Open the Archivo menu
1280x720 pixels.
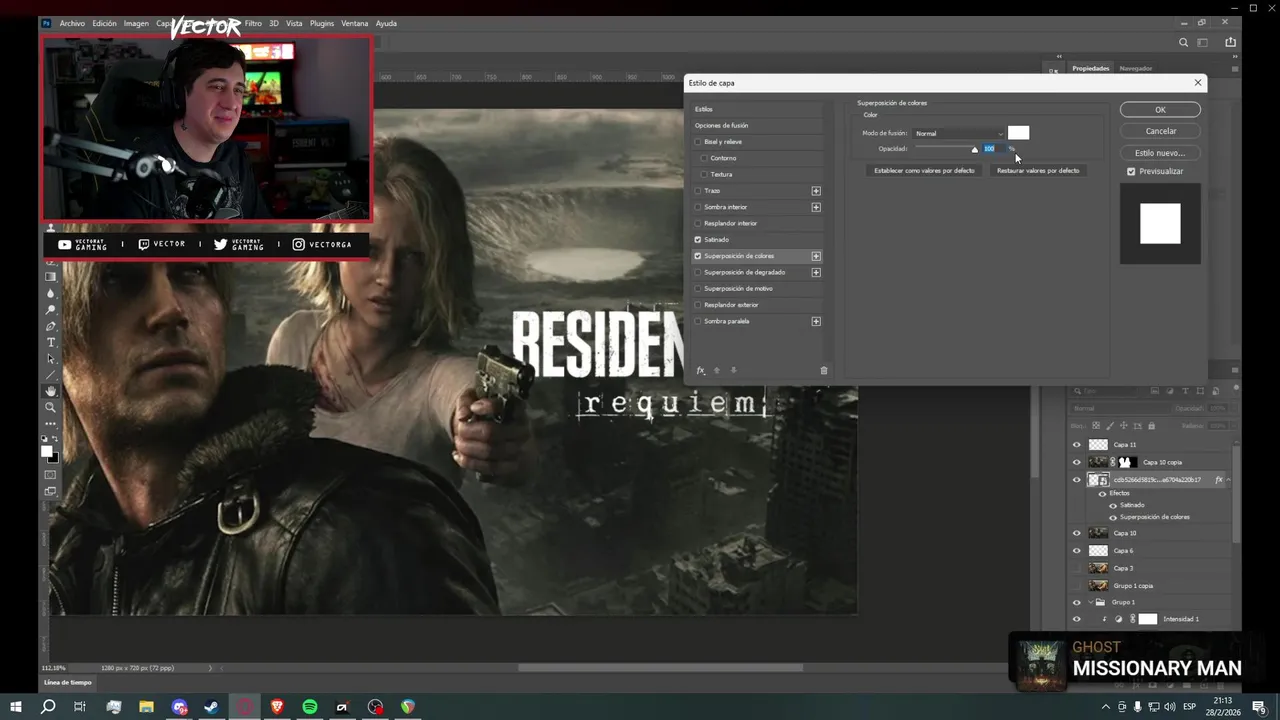tap(72, 23)
